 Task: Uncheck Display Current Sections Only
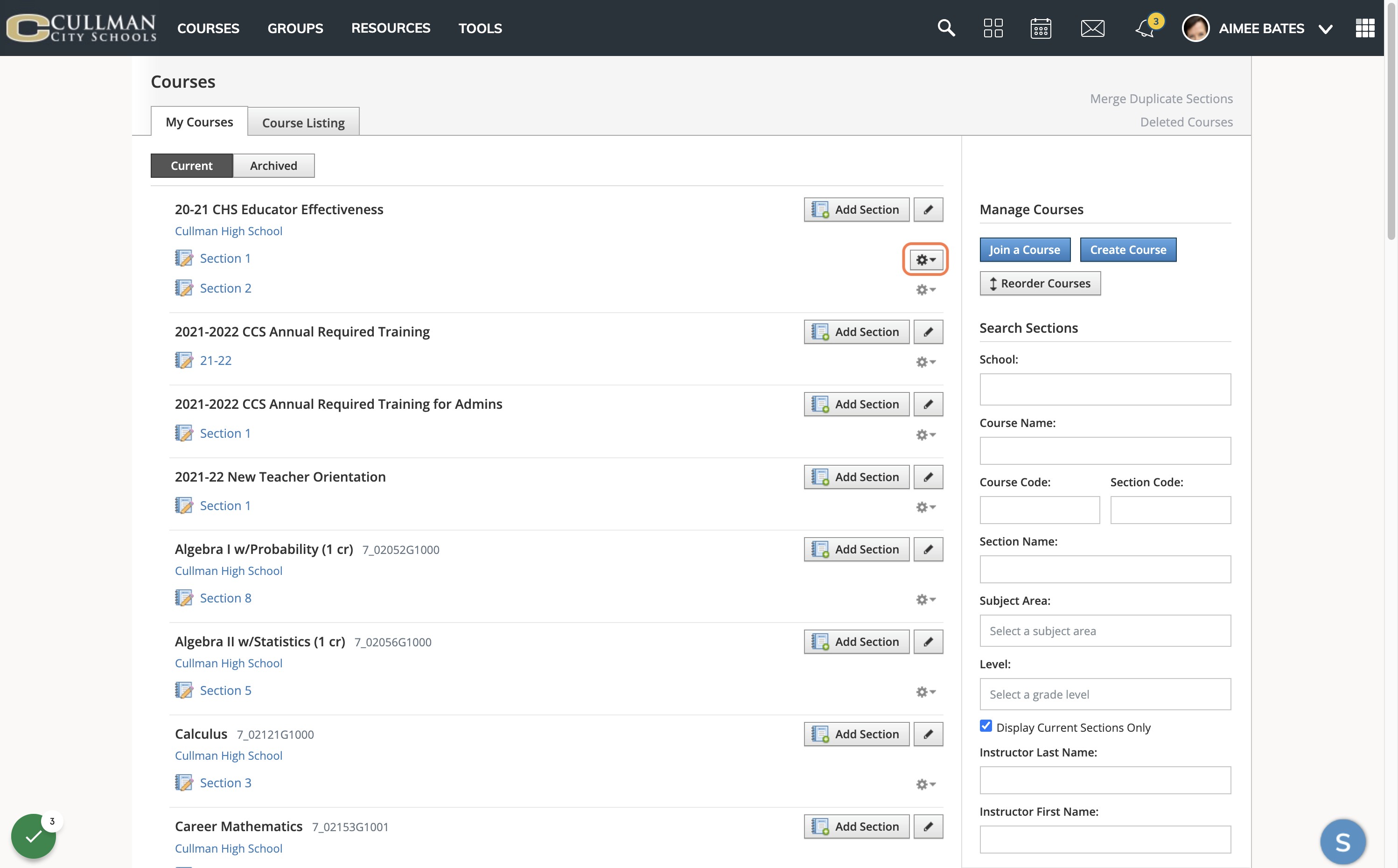point(986,726)
